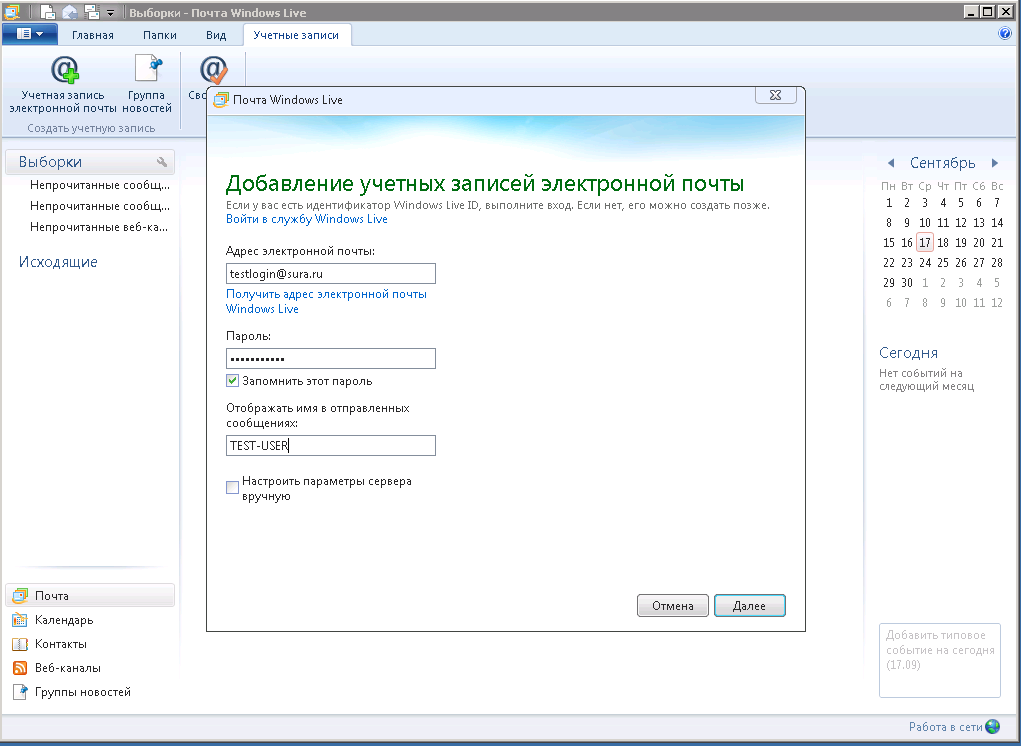This screenshot has height=746, width=1021.
Task: Click the Далее button
Action: pyautogui.click(x=749, y=606)
